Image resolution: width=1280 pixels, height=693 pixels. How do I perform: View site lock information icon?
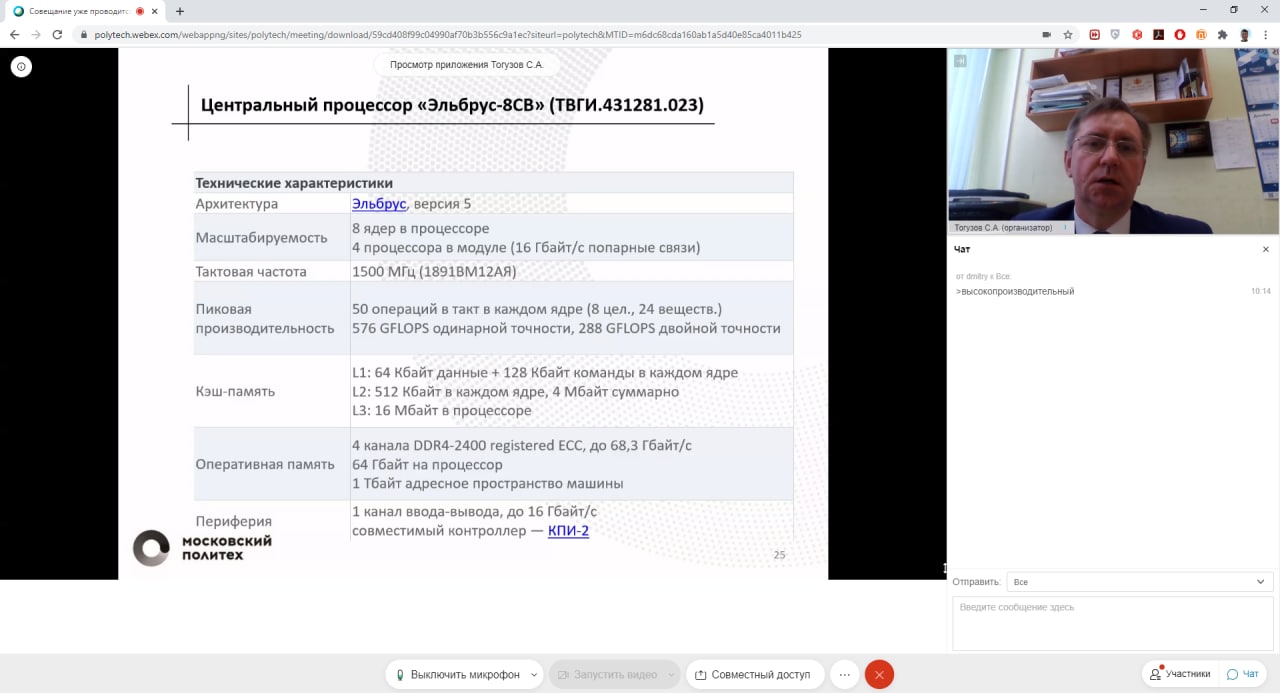[84, 34]
